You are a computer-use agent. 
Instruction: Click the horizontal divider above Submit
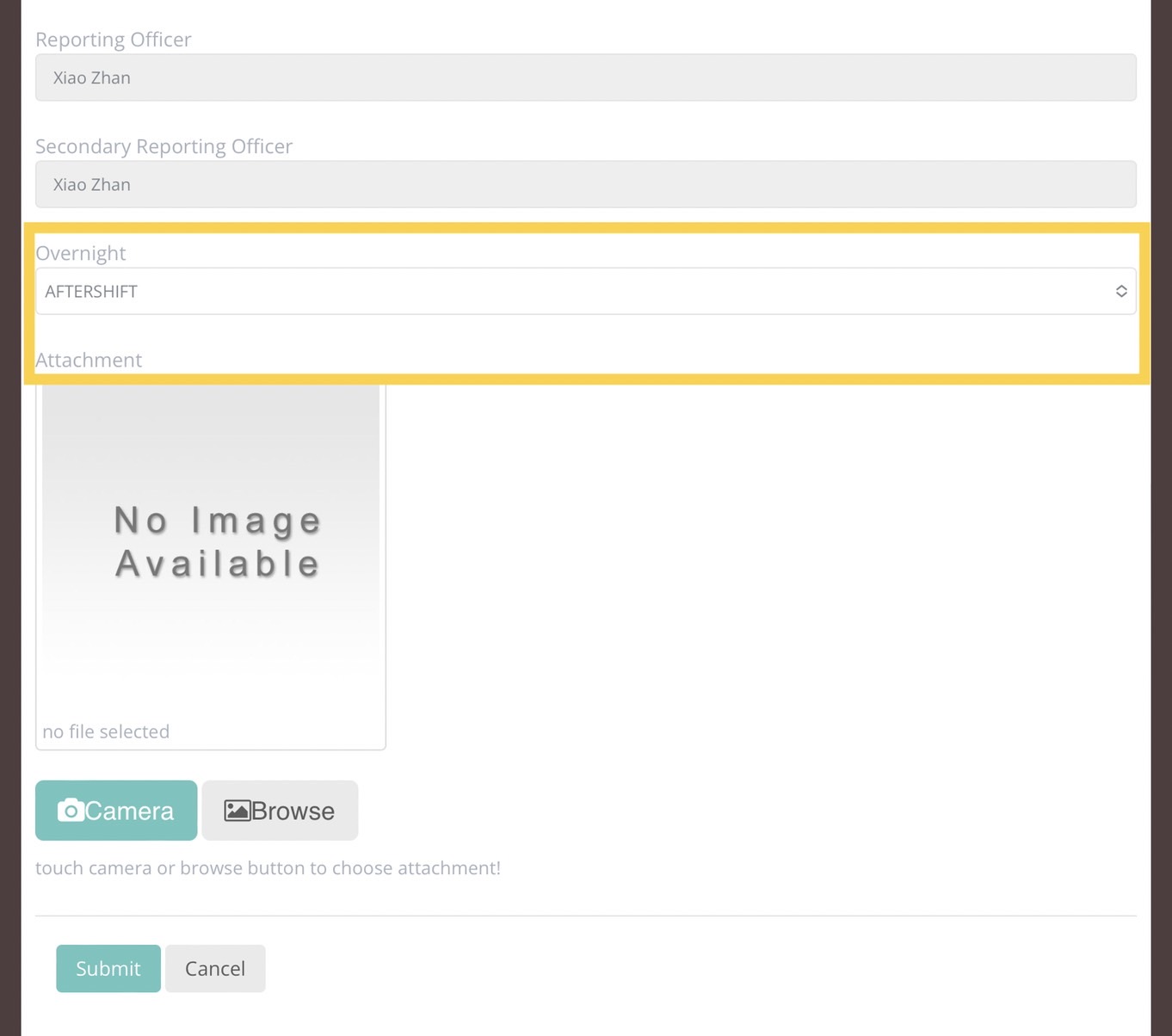pos(585,916)
